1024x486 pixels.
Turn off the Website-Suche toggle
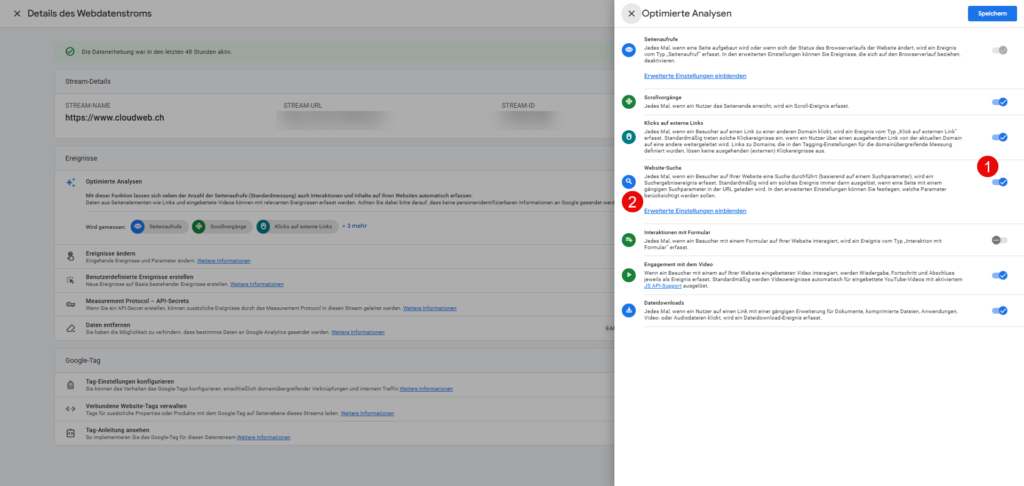[x=999, y=182]
